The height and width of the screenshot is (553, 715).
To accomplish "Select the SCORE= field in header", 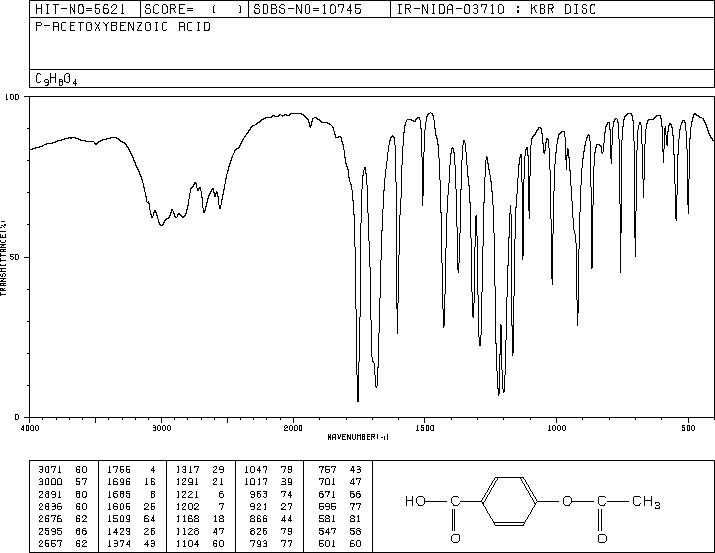I will [x=194, y=9].
